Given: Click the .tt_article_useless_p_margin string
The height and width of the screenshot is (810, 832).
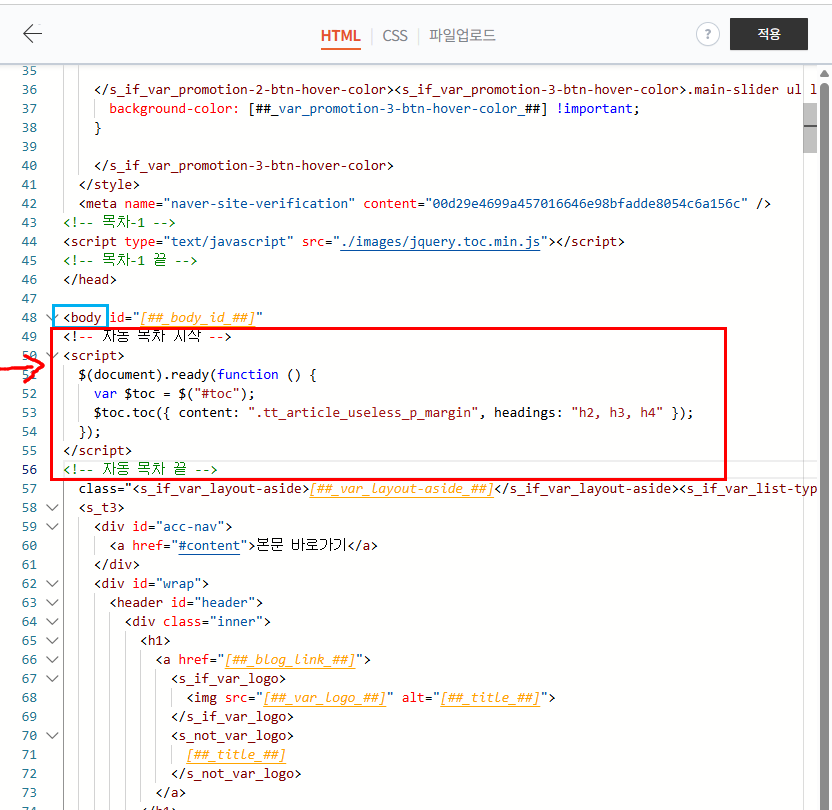Looking at the screenshot, I should [363, 413].
